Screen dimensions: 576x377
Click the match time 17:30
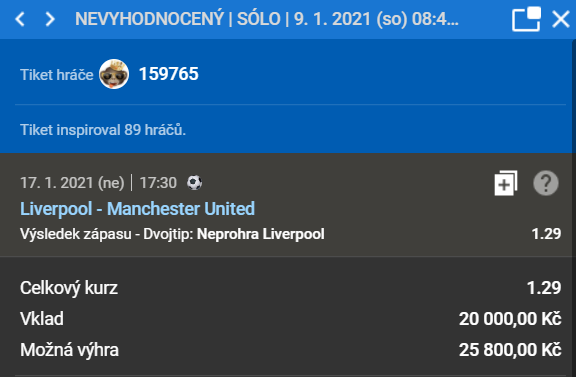click(158, 183)
